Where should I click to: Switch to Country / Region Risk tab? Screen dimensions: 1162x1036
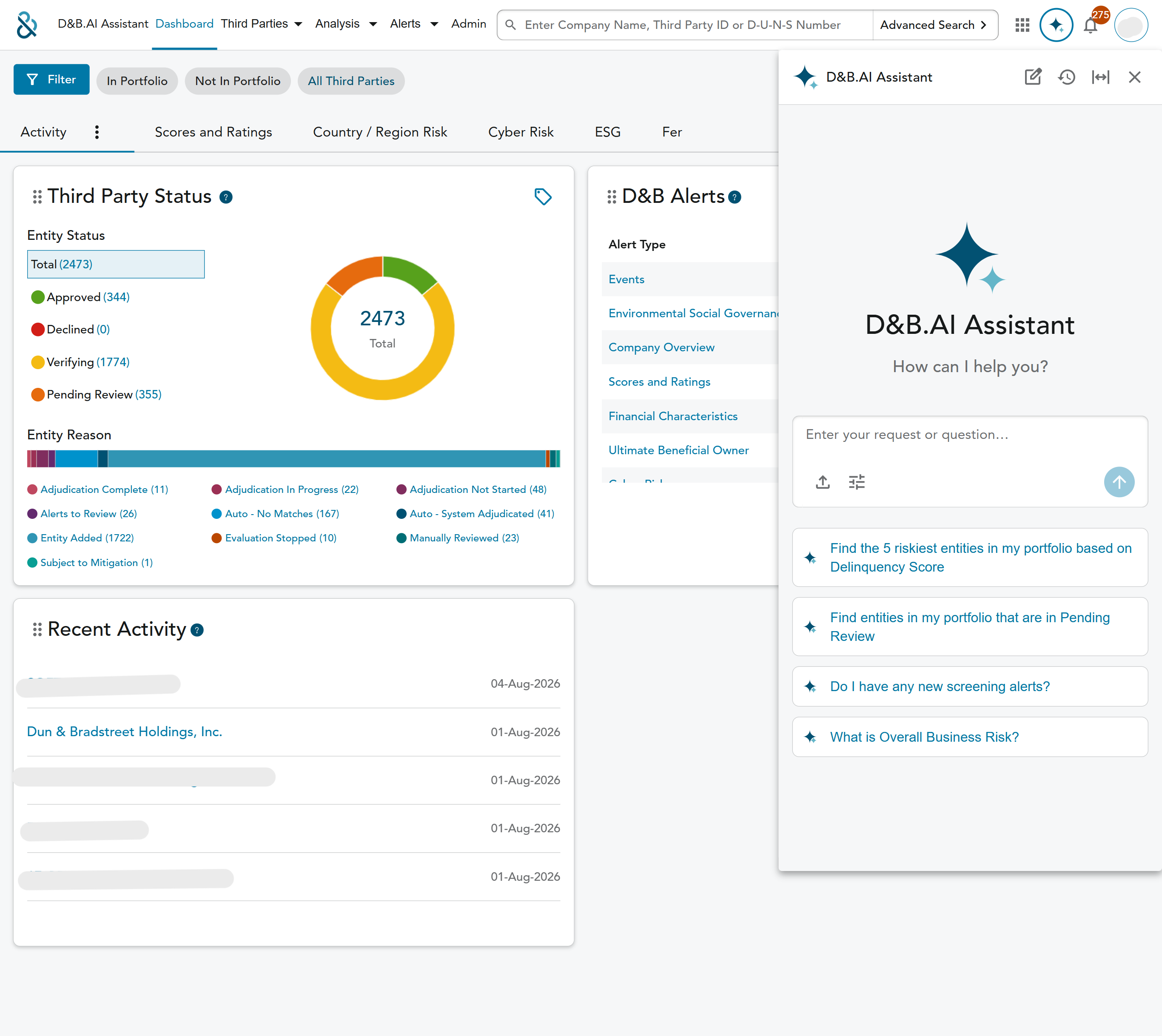click(380, 132)
